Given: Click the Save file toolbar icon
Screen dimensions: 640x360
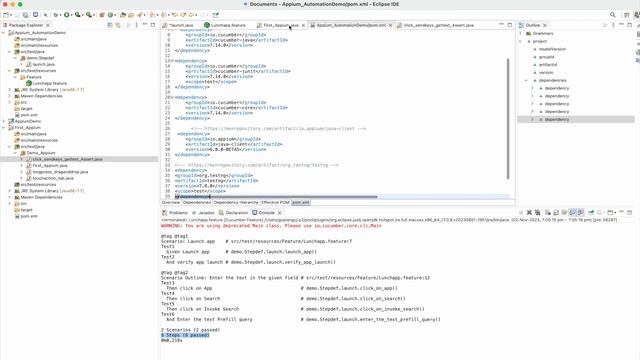Looking at the screenshot, I should [18, 15].
